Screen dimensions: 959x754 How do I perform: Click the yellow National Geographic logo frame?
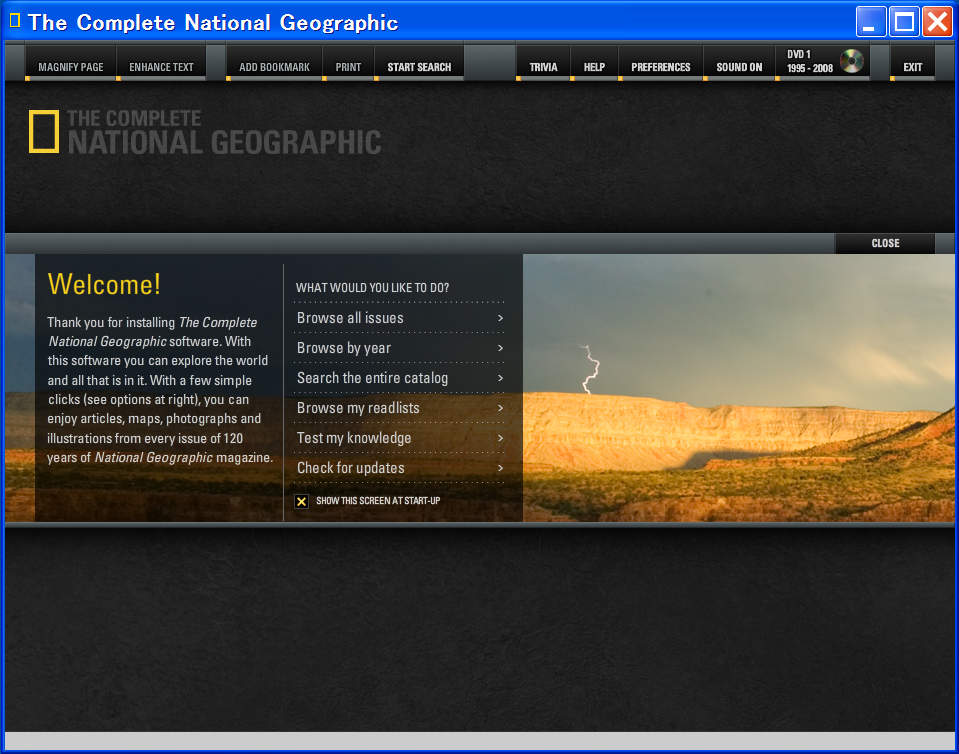tap(44, 131)
